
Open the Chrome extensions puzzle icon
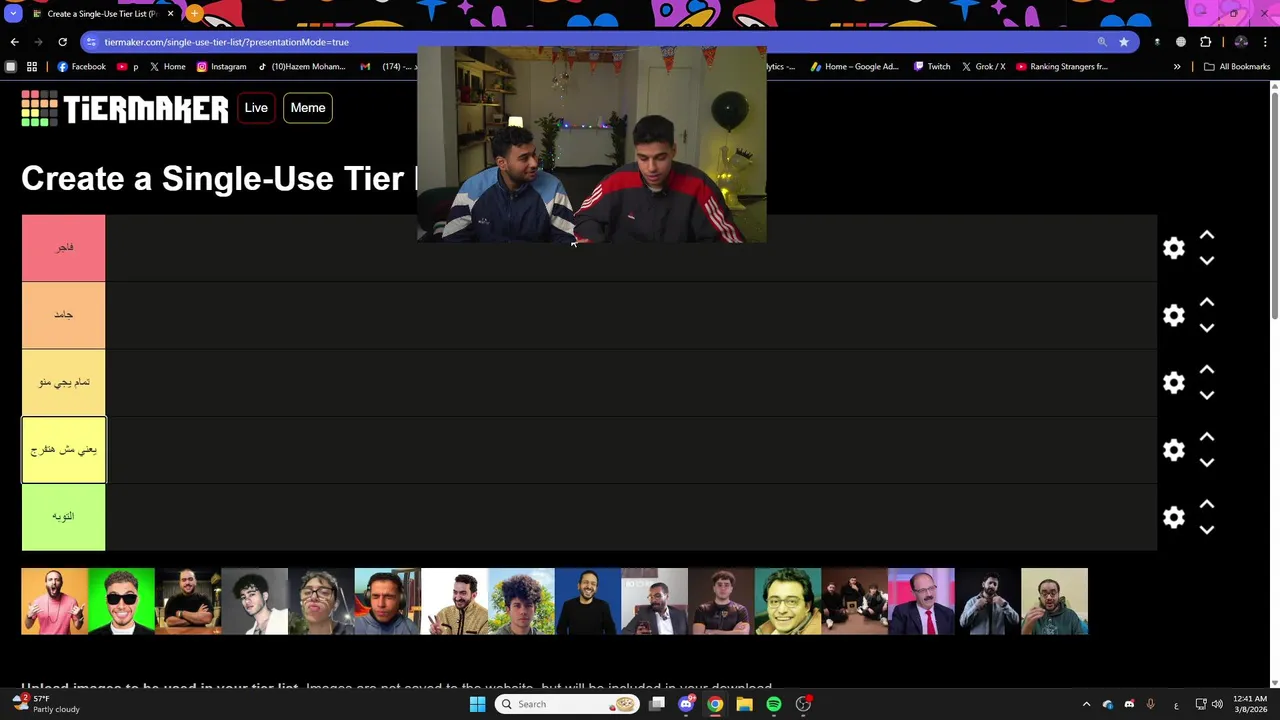tap(1205, 42)
